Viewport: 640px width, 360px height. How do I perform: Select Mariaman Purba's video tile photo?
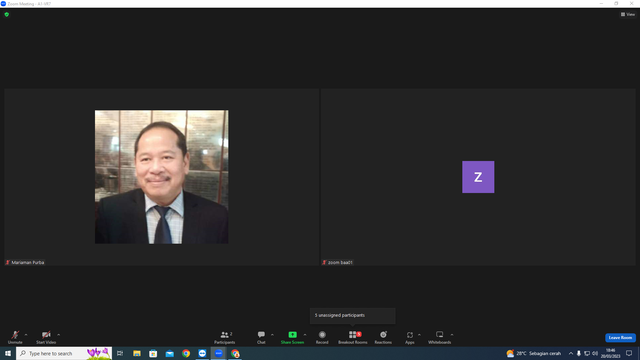click(x=162, y=177)
